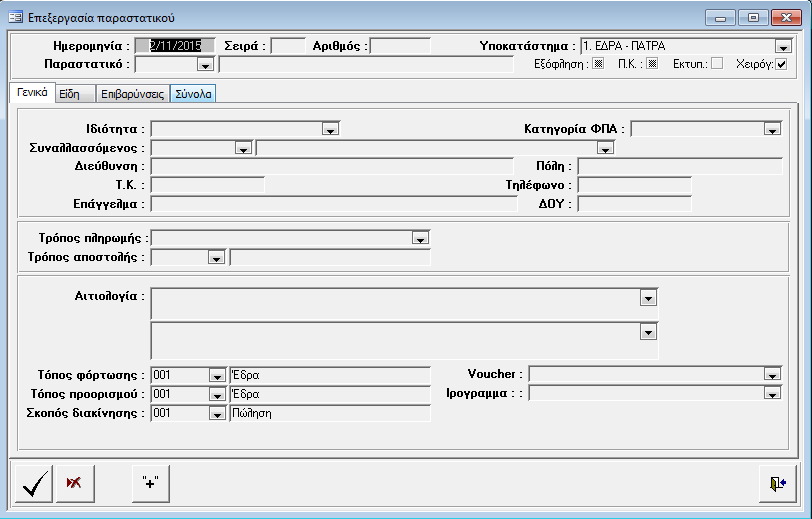The image size is (812, 519).
Task: Click the exit door icon
Action: tap(777, 483)
